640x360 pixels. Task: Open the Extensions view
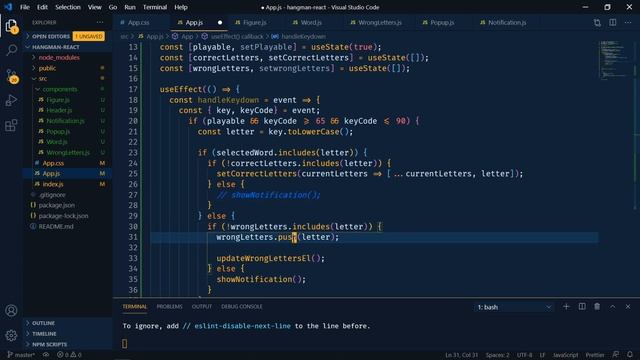pyautogui.click(x=11, y=125)
